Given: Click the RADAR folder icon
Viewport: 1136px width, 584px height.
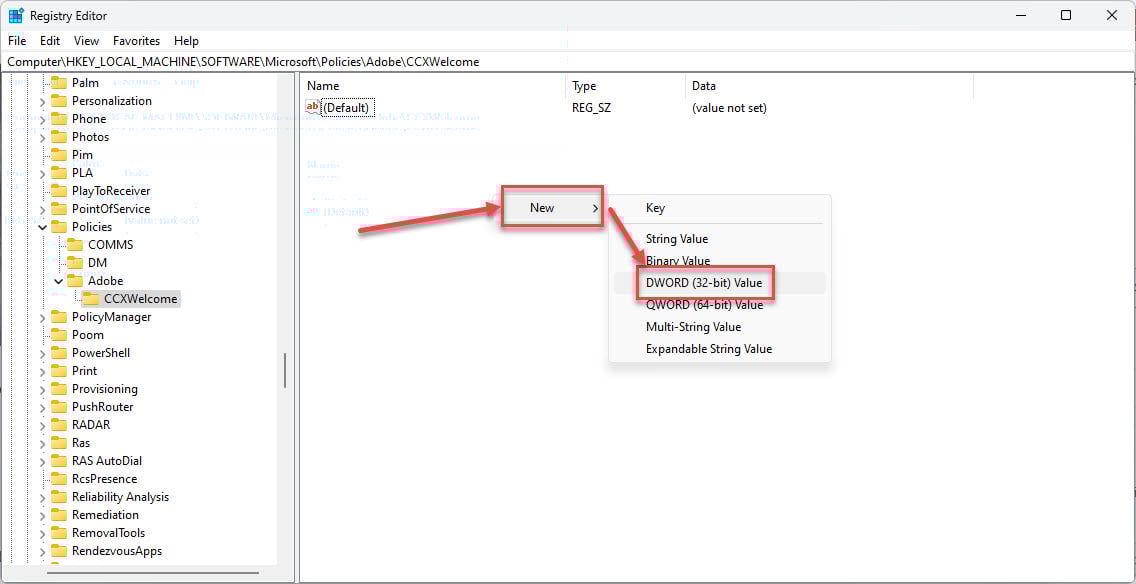Looking at the screenshot, I should (x=60, y=424).
